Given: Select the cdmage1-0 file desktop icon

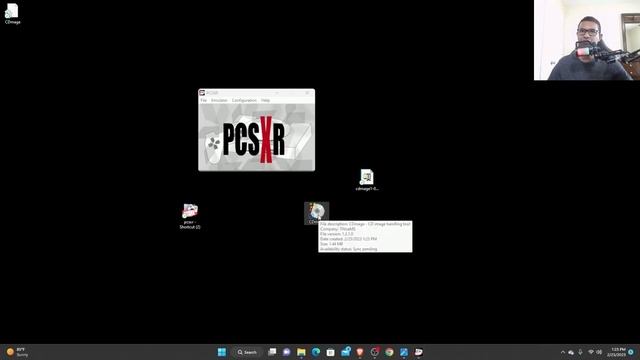Looking at the screenshot, I should (x=367, y=180).
